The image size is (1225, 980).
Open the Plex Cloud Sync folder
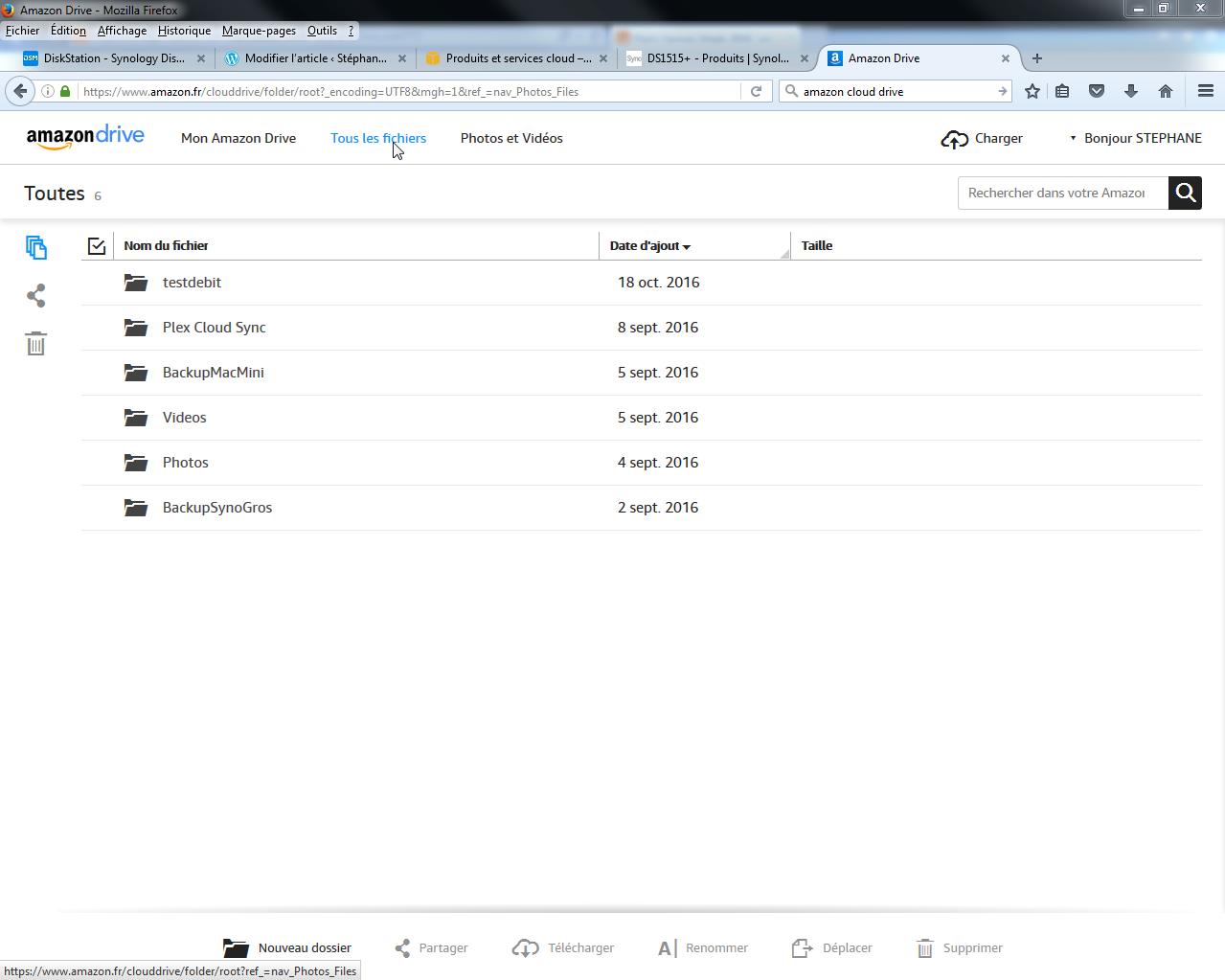pos(214,328)
